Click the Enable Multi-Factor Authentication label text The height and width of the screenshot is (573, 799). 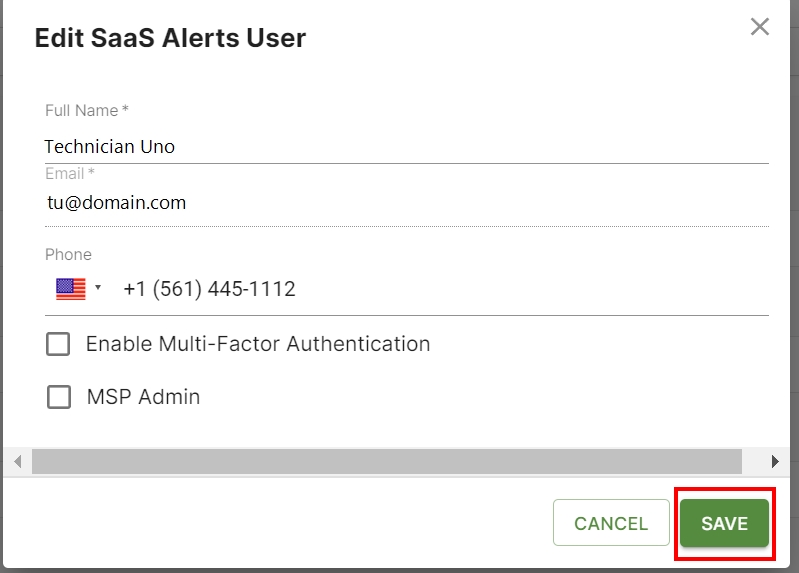click(x=258, y=344)
